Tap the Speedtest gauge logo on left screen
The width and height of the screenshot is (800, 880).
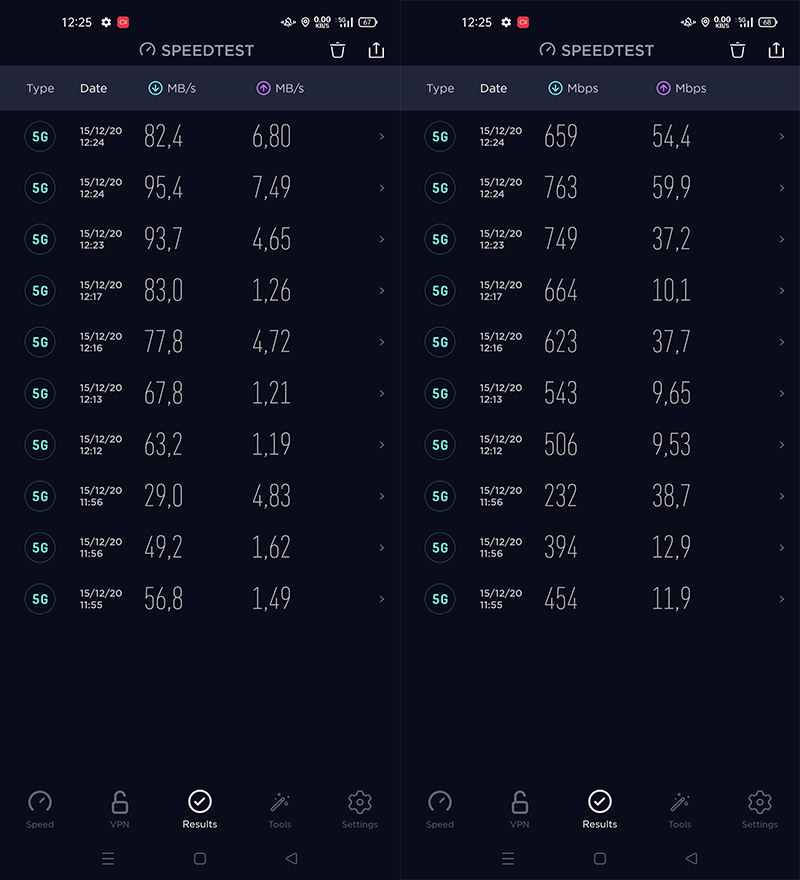click(x=147, y=50)
